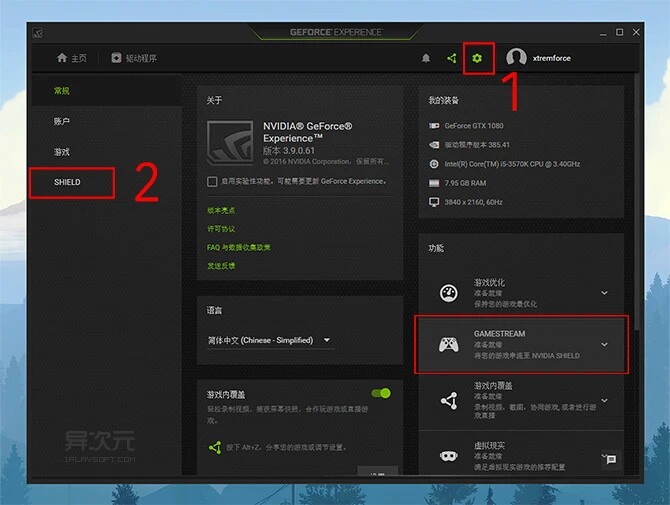Select 游戏 in the settings sidebar

107,152
